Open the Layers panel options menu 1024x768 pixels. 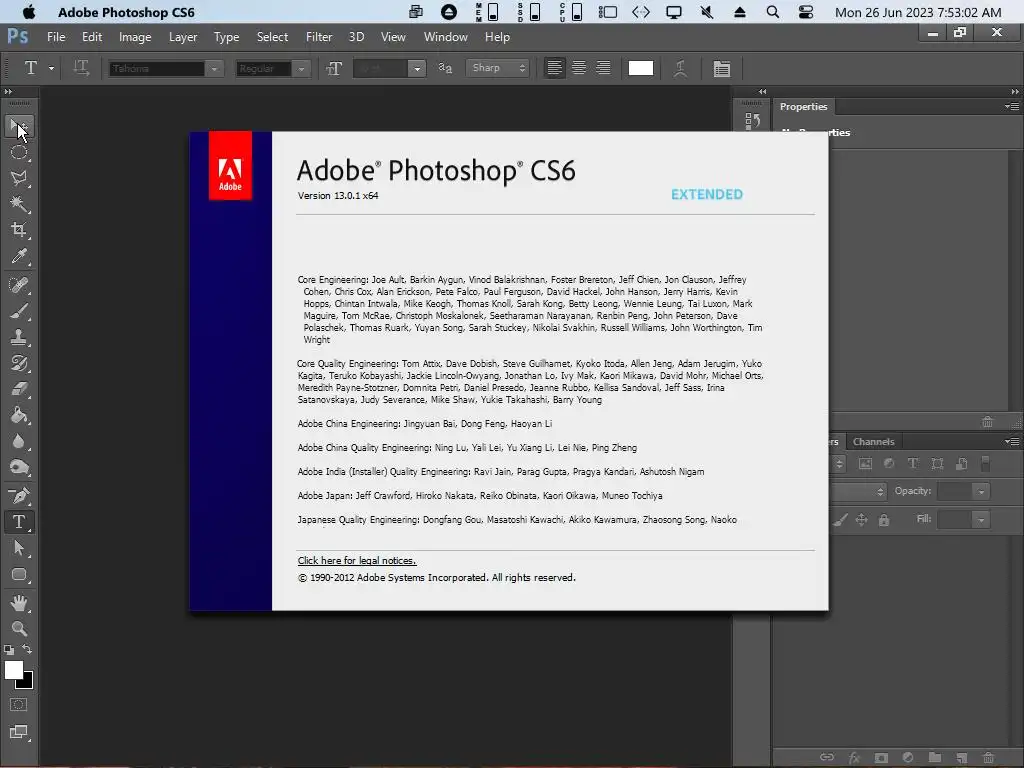[x=1012, y=441]
